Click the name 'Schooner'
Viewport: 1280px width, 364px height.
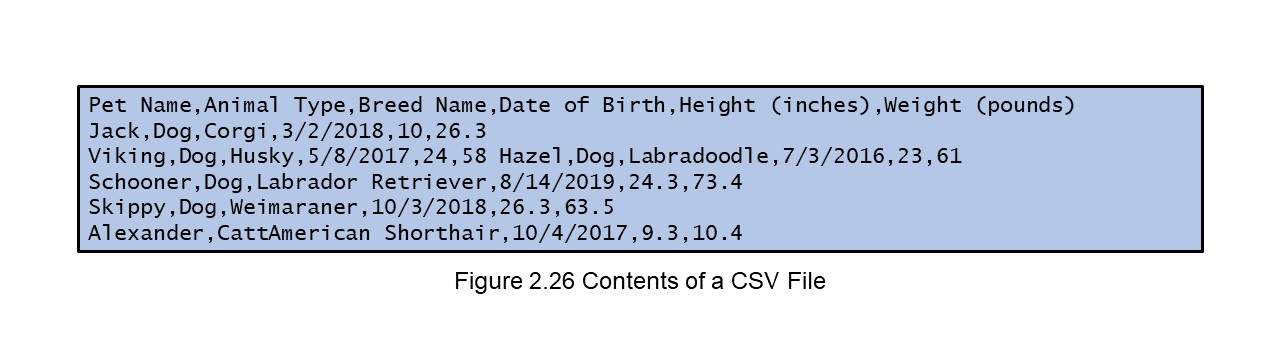[x=140, y=183]
